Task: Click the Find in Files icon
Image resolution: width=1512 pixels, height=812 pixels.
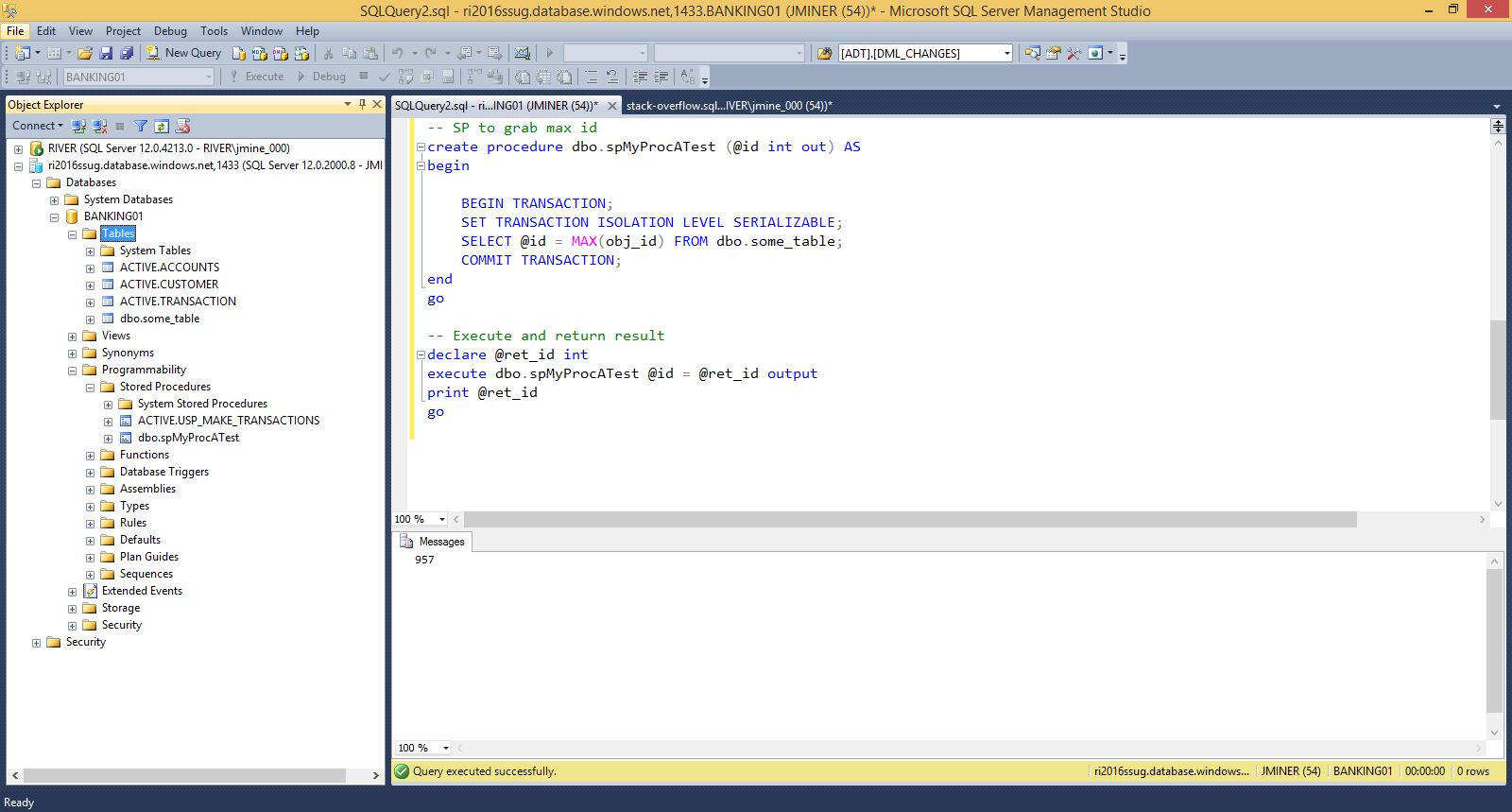Action: pyautogui.click(x=824, y=53)
